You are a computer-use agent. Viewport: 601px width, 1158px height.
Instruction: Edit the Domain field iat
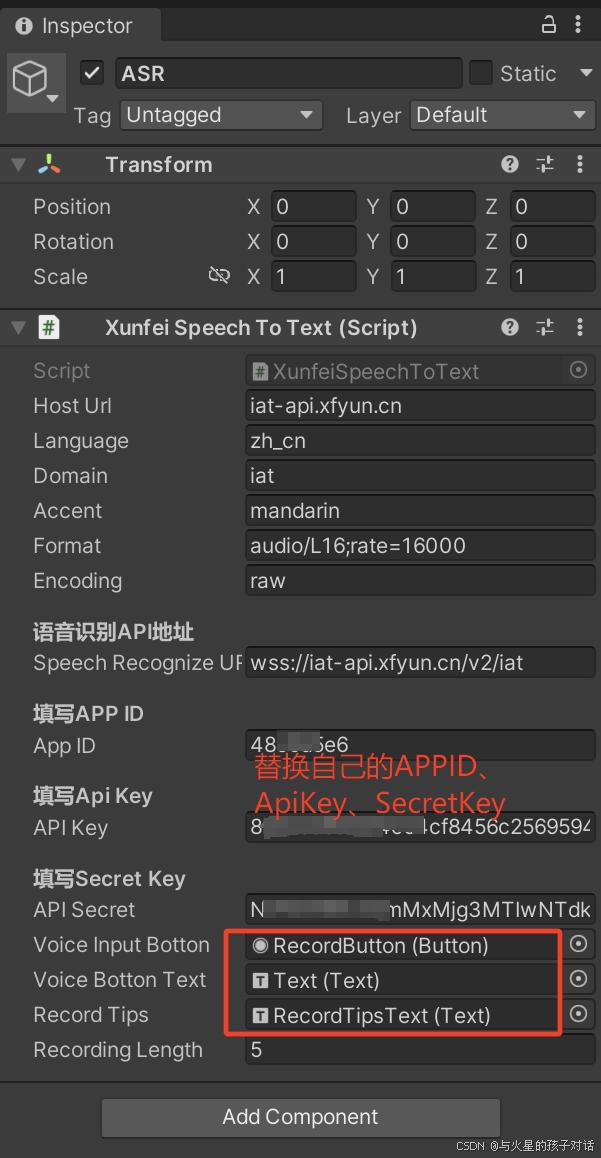(x=420, y=476)
